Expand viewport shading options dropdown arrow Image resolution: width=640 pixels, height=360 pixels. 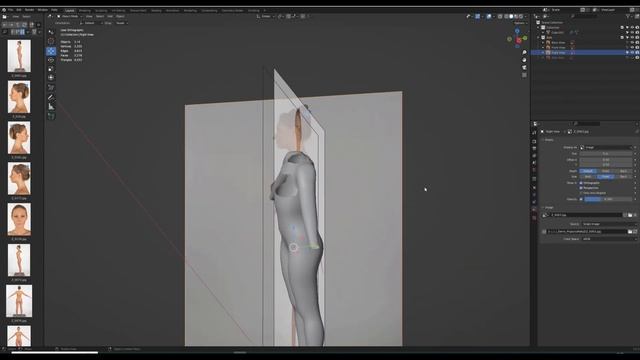[526, 16]
